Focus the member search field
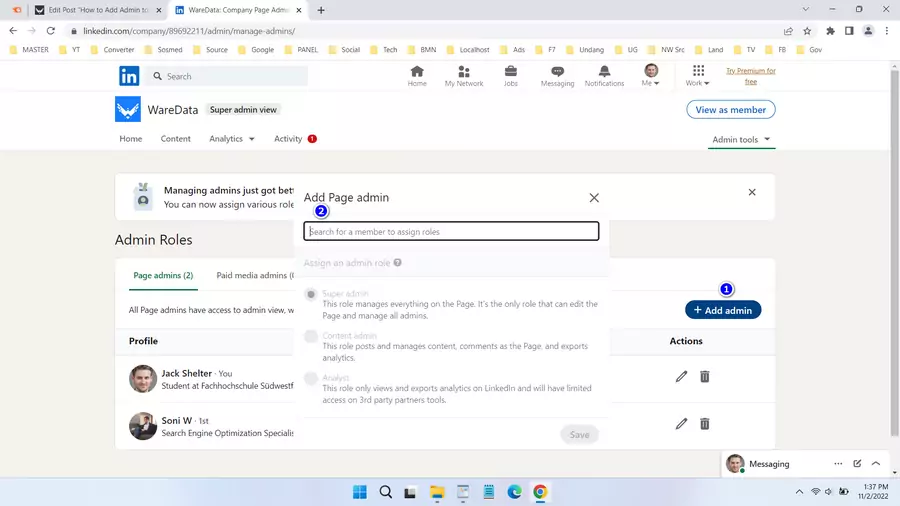 (451, 231)
